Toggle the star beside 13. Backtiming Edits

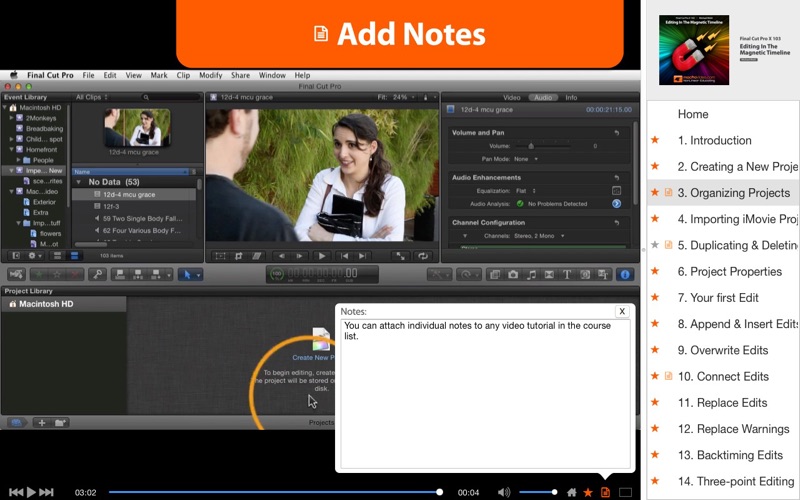(x=655, y=455)
